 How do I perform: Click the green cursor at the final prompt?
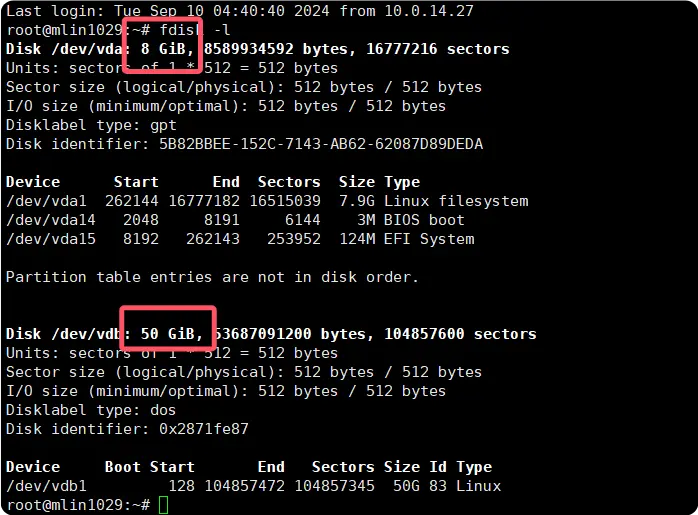tap(164, 505)
